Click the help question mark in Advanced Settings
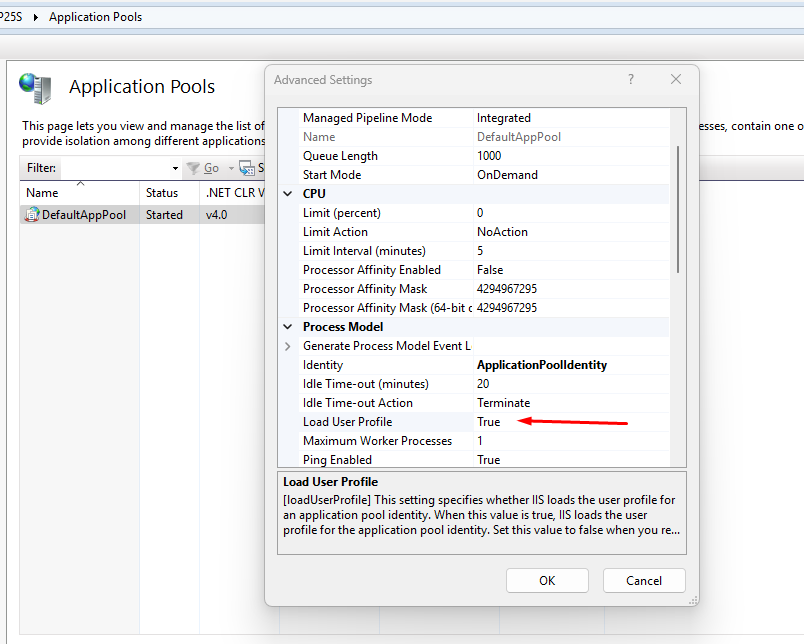 click(631, 80)
